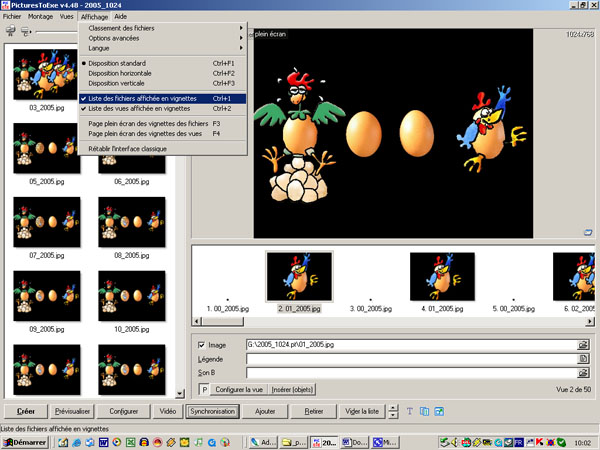Open the Aide menu
This screenshot has width=600, height=450.
(121, 16)
